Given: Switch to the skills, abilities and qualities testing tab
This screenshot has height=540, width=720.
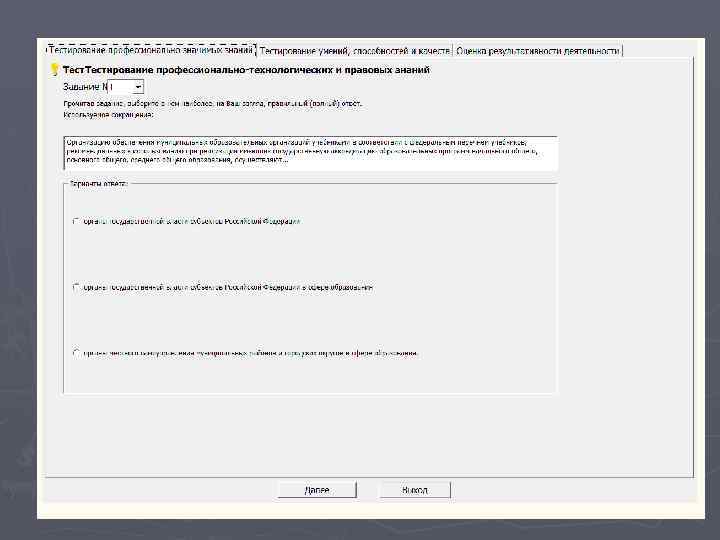Looking at the screenshot, I should tap(354, 51).
